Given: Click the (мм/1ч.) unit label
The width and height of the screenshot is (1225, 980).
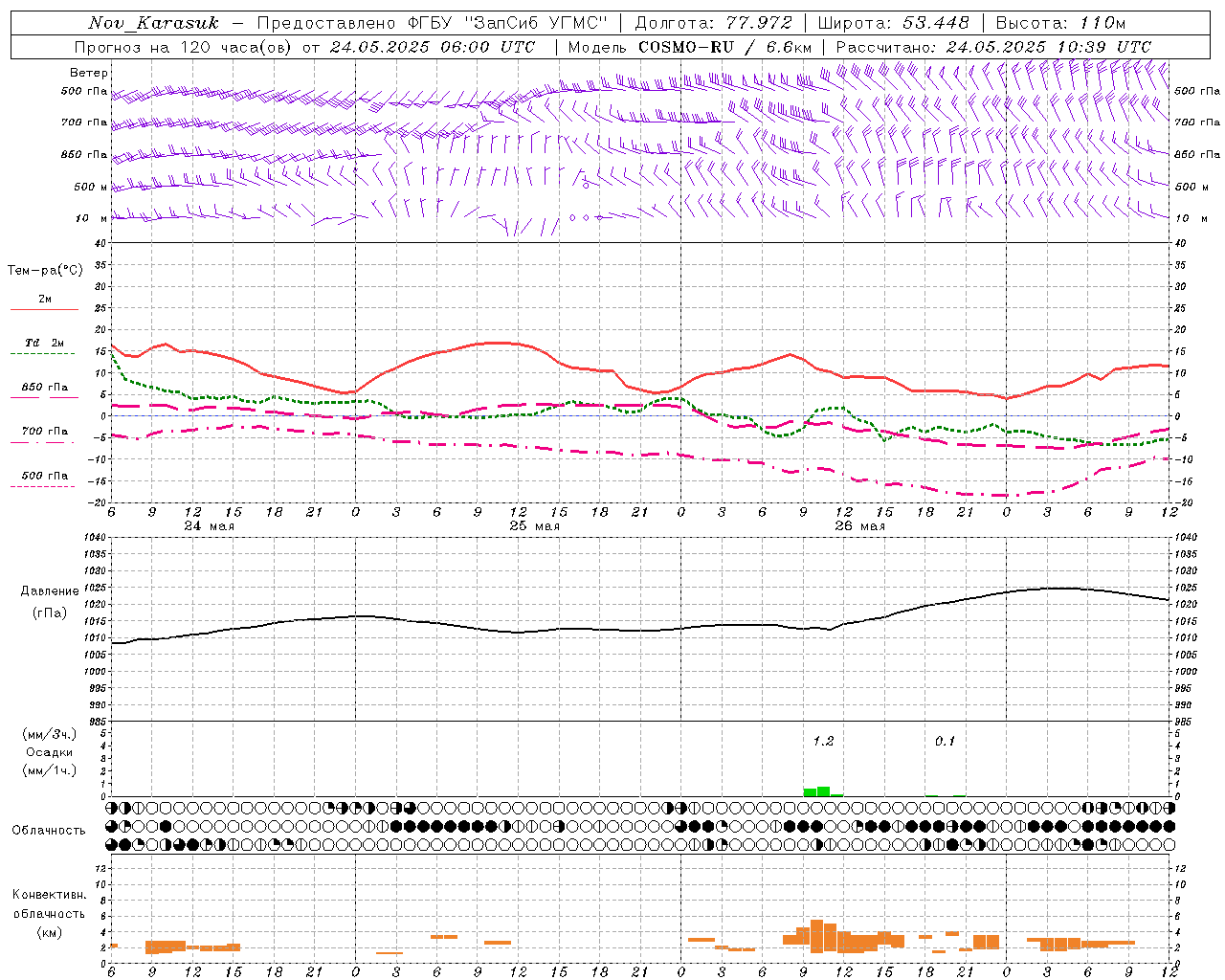Looking at the screenshot, I should [x=49, y=770].
